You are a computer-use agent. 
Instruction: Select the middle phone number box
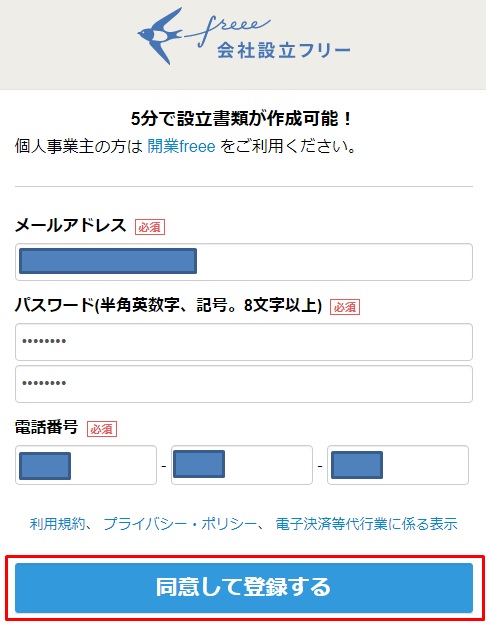(x=242, y=465)
